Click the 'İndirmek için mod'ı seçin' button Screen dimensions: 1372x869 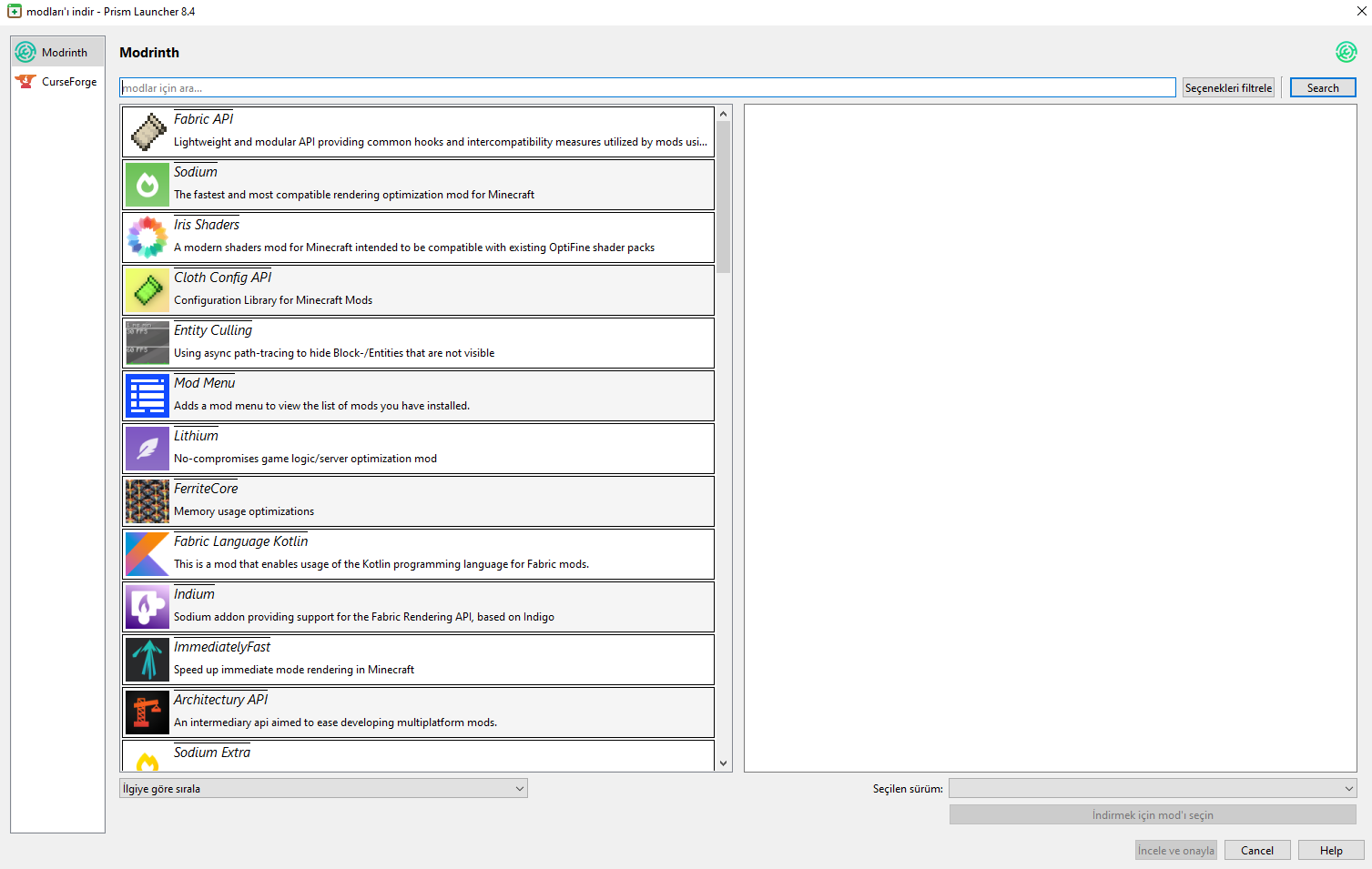(x=1153, y=814)
